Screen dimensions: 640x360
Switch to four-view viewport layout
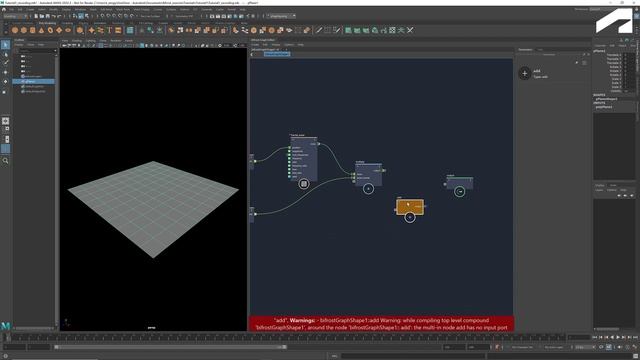tap(5, 130)
